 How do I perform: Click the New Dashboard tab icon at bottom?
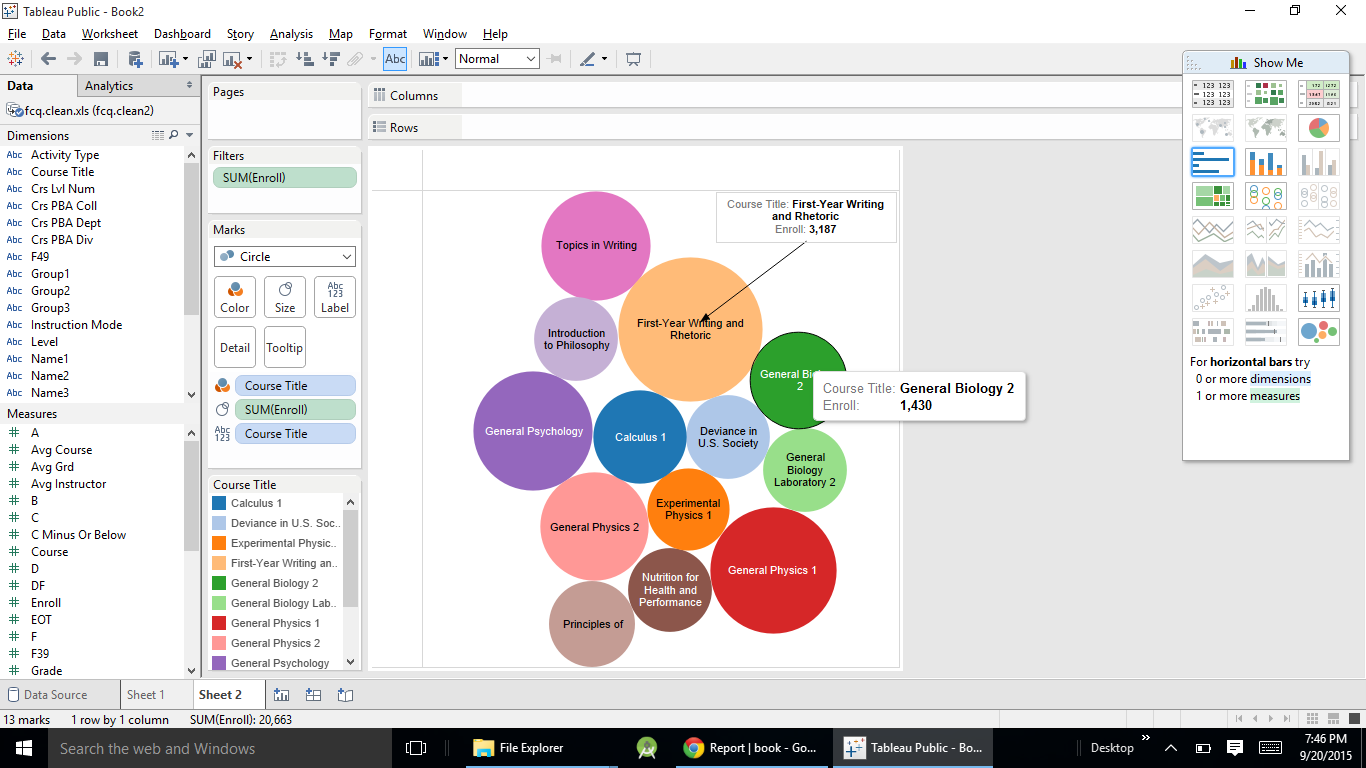pos(313,695)
